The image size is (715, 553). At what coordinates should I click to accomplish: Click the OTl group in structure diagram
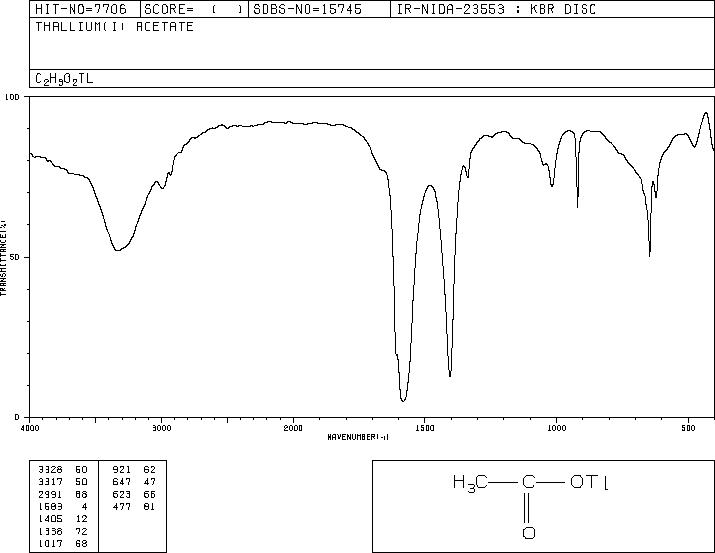pyautogui.click(x=589, y=482)
